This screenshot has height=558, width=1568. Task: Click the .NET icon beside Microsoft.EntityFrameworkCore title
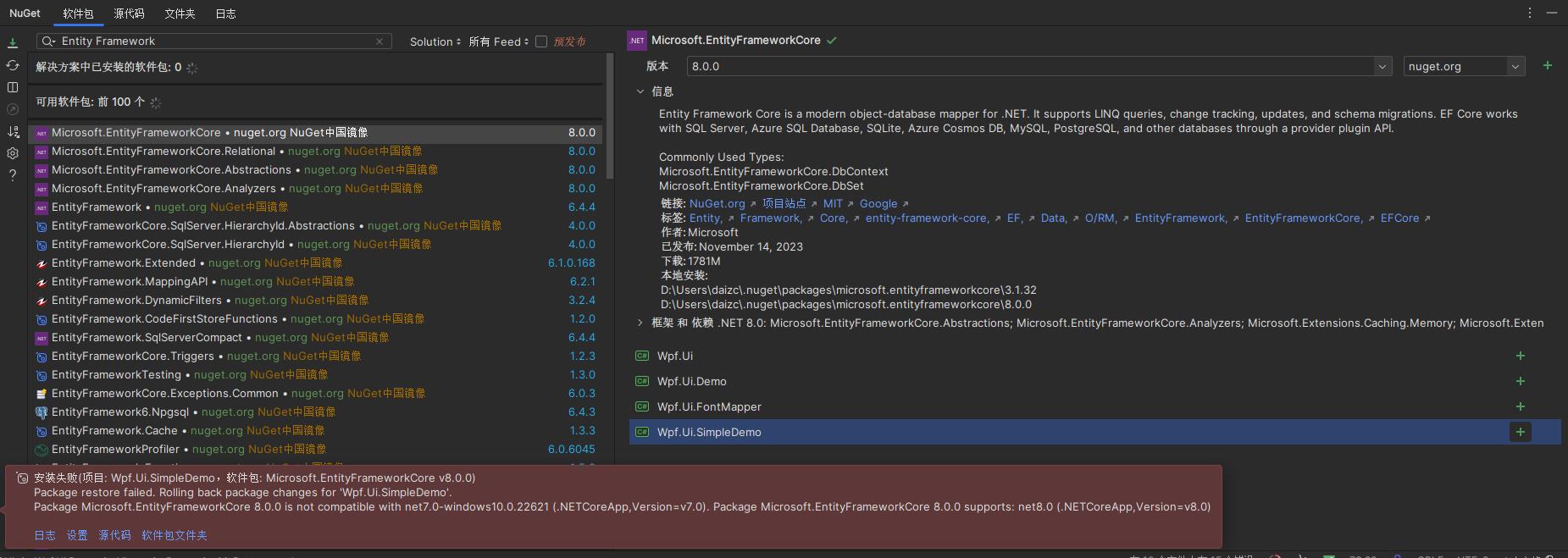[637, 41]
